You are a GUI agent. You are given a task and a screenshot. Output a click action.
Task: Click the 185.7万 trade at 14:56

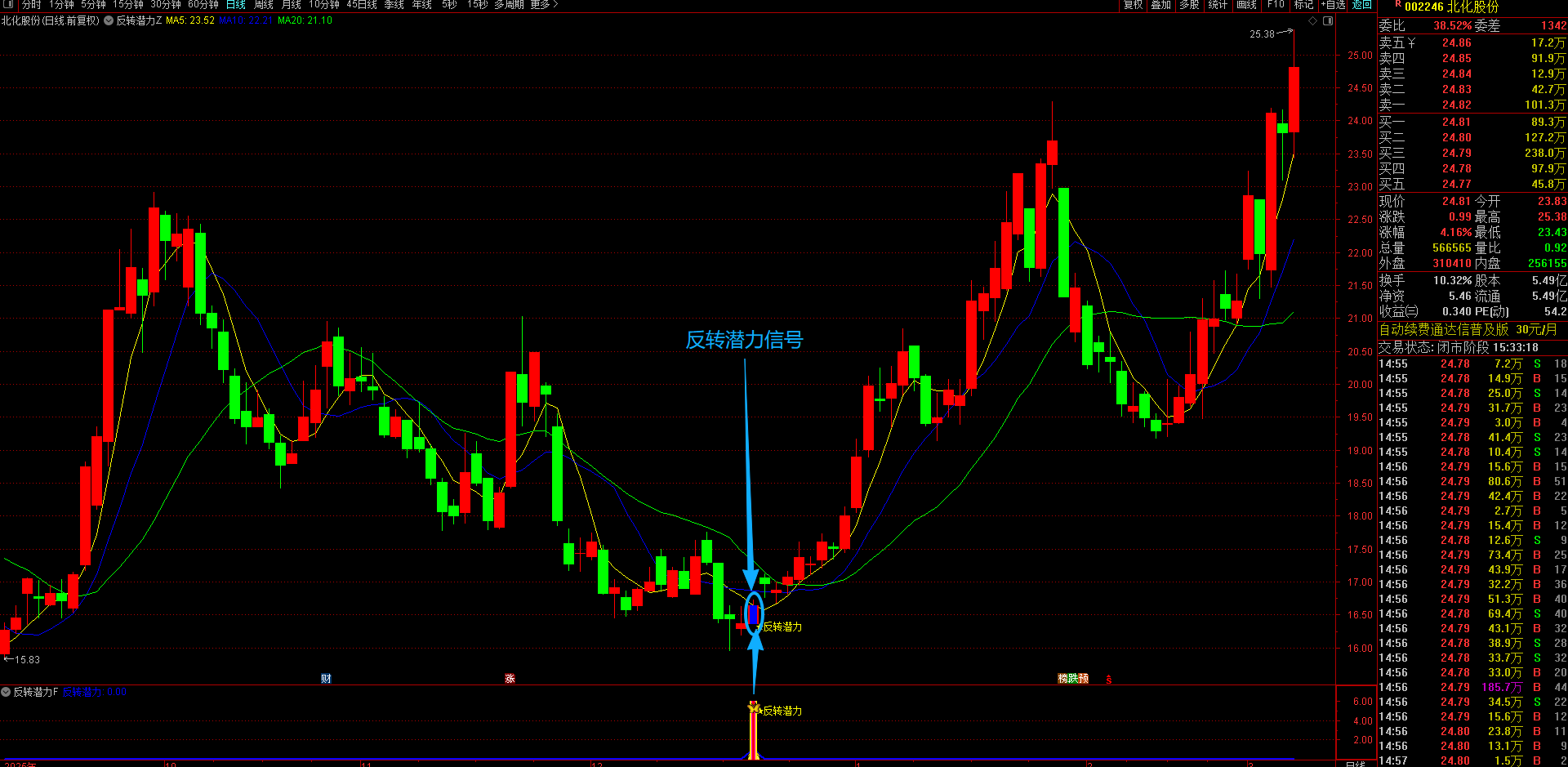(1502, 687)
